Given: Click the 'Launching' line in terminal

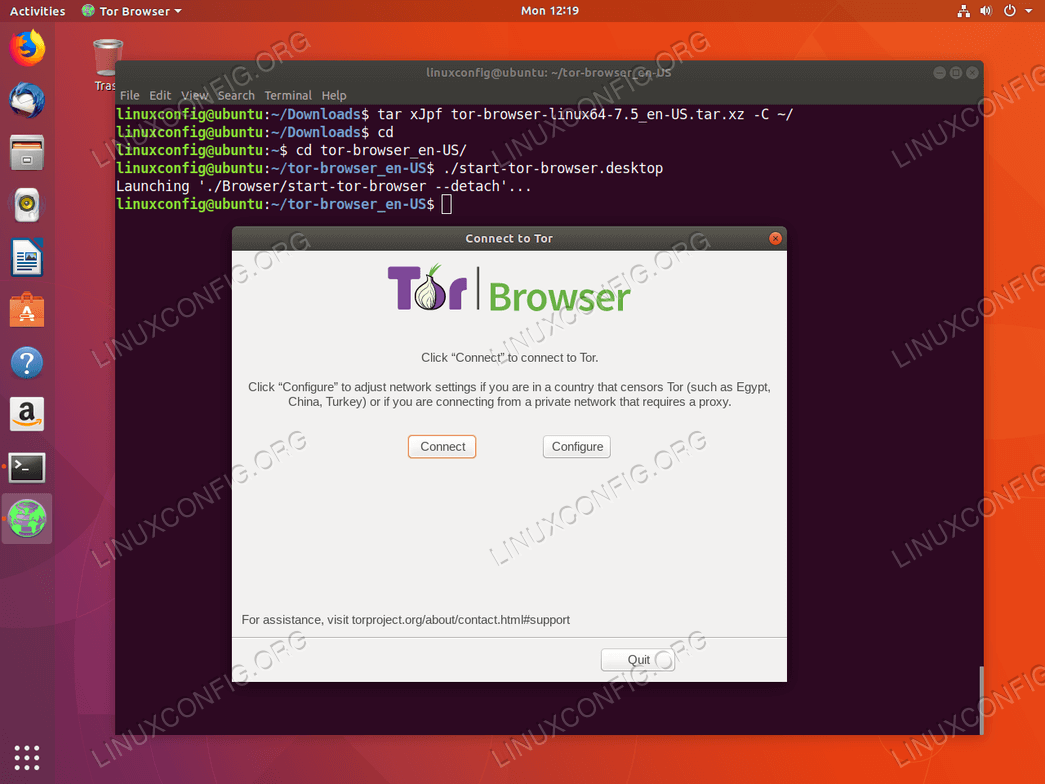Looking at the screenshot, I should [324, 187].
